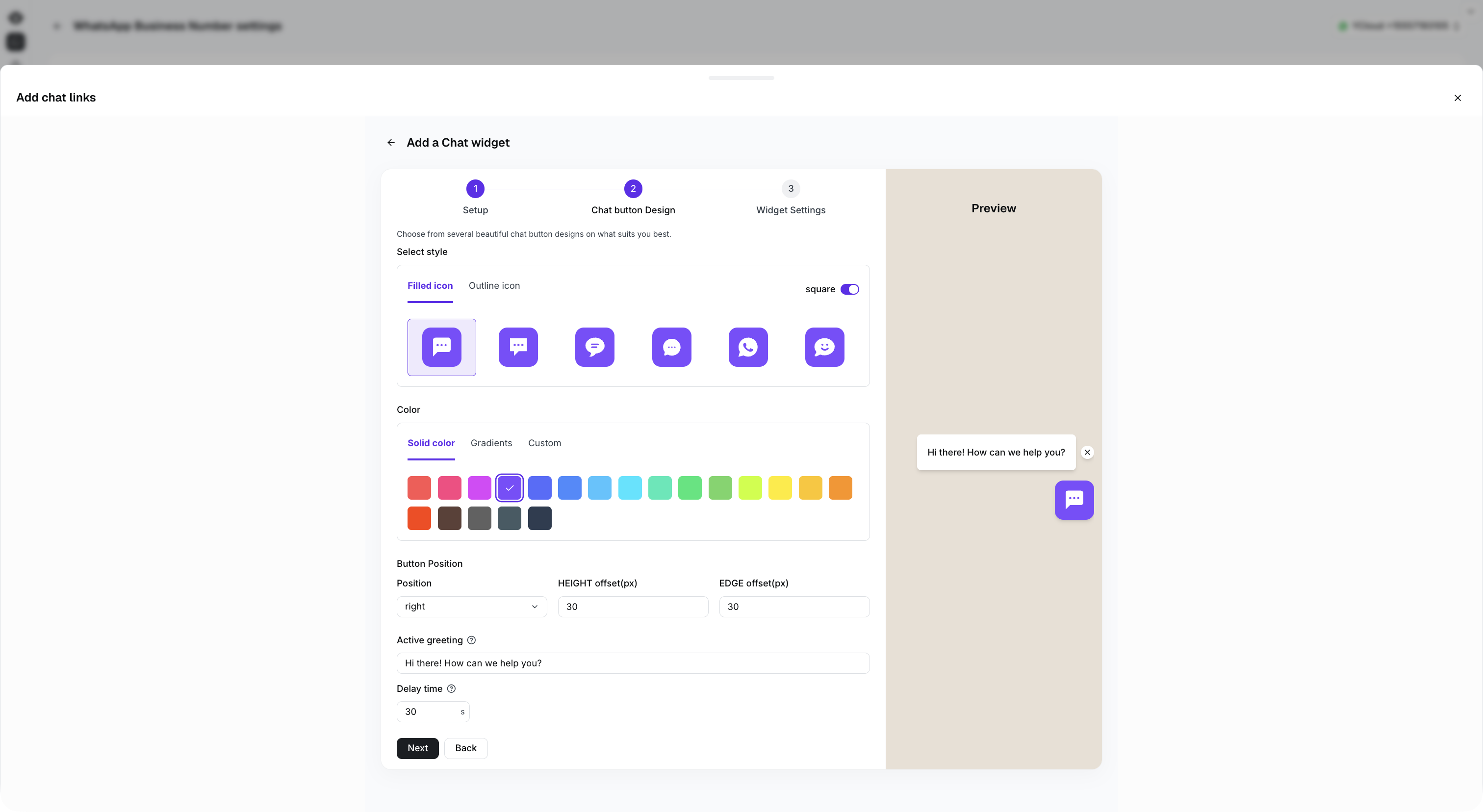Go back using the arrow beside Add a Chat widget

(x=391, y=143)
